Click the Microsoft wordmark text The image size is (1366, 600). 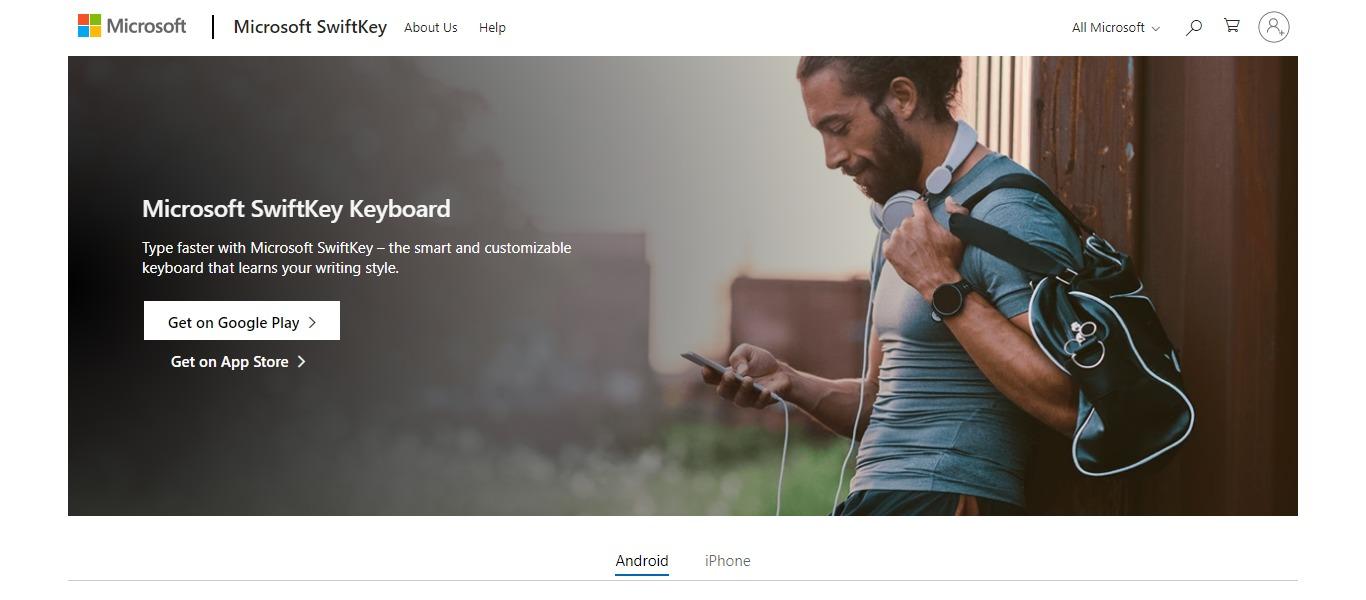point(146,26)
